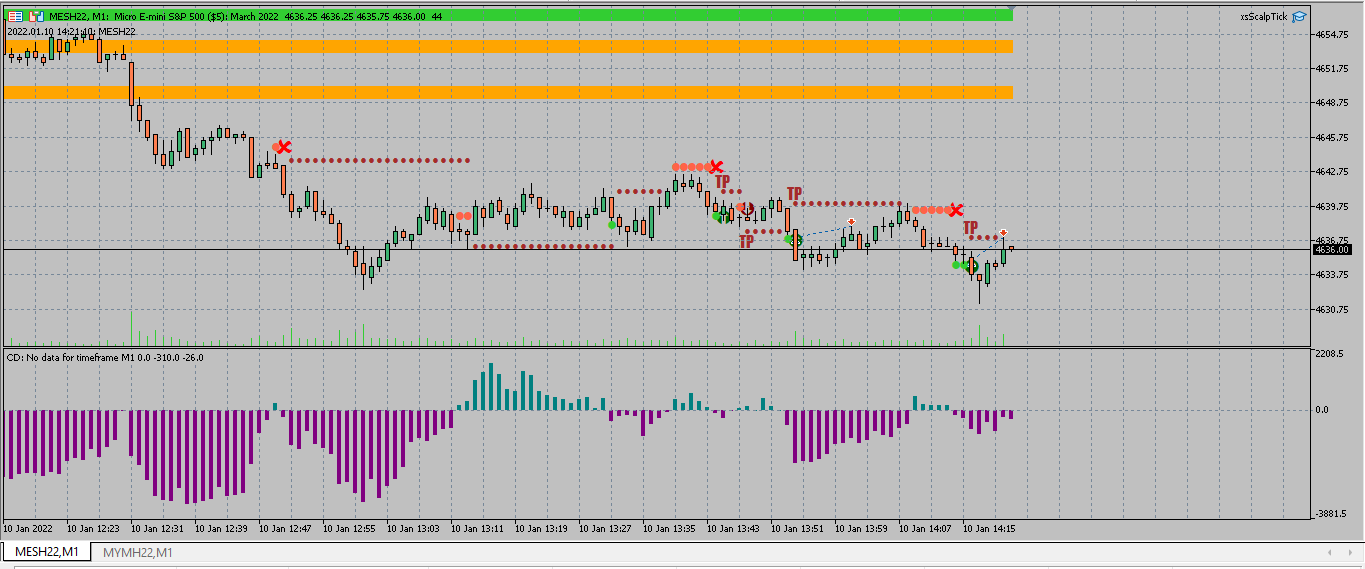1365x569 pixels.
Task: Click the 4648.75 price axis label
Action: (1330, 103)
